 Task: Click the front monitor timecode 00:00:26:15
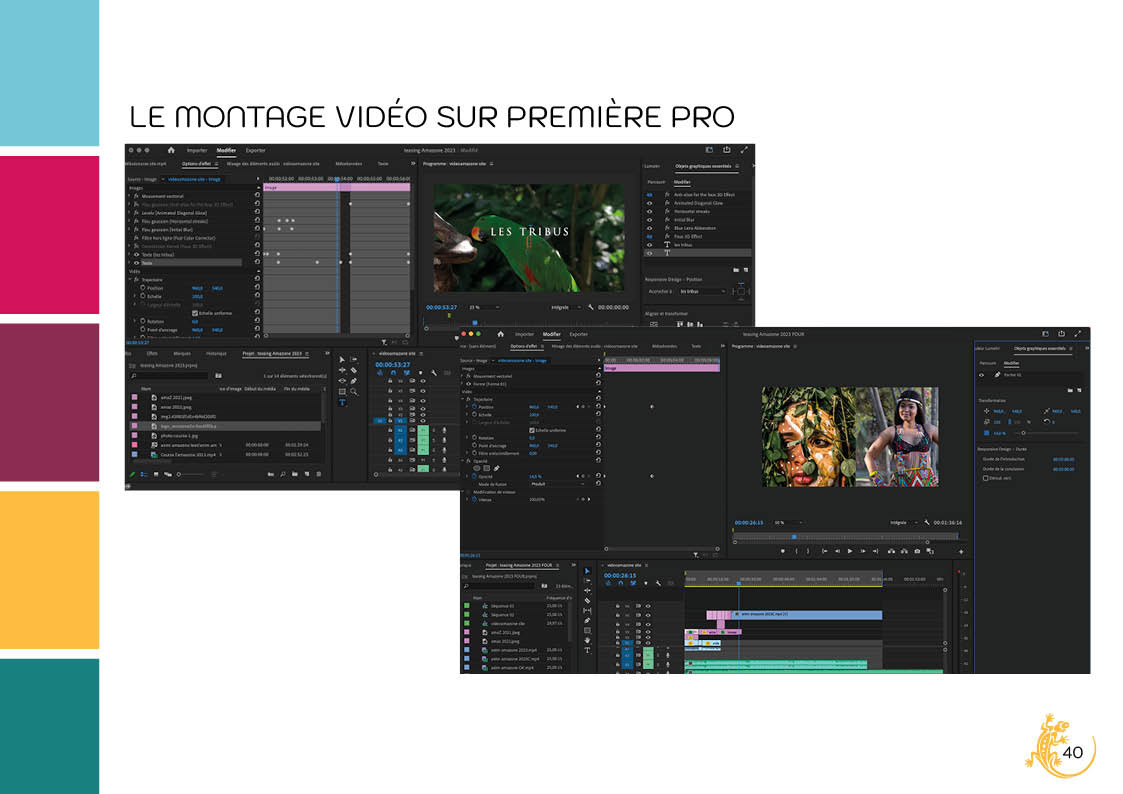click(x=748, y=523)
